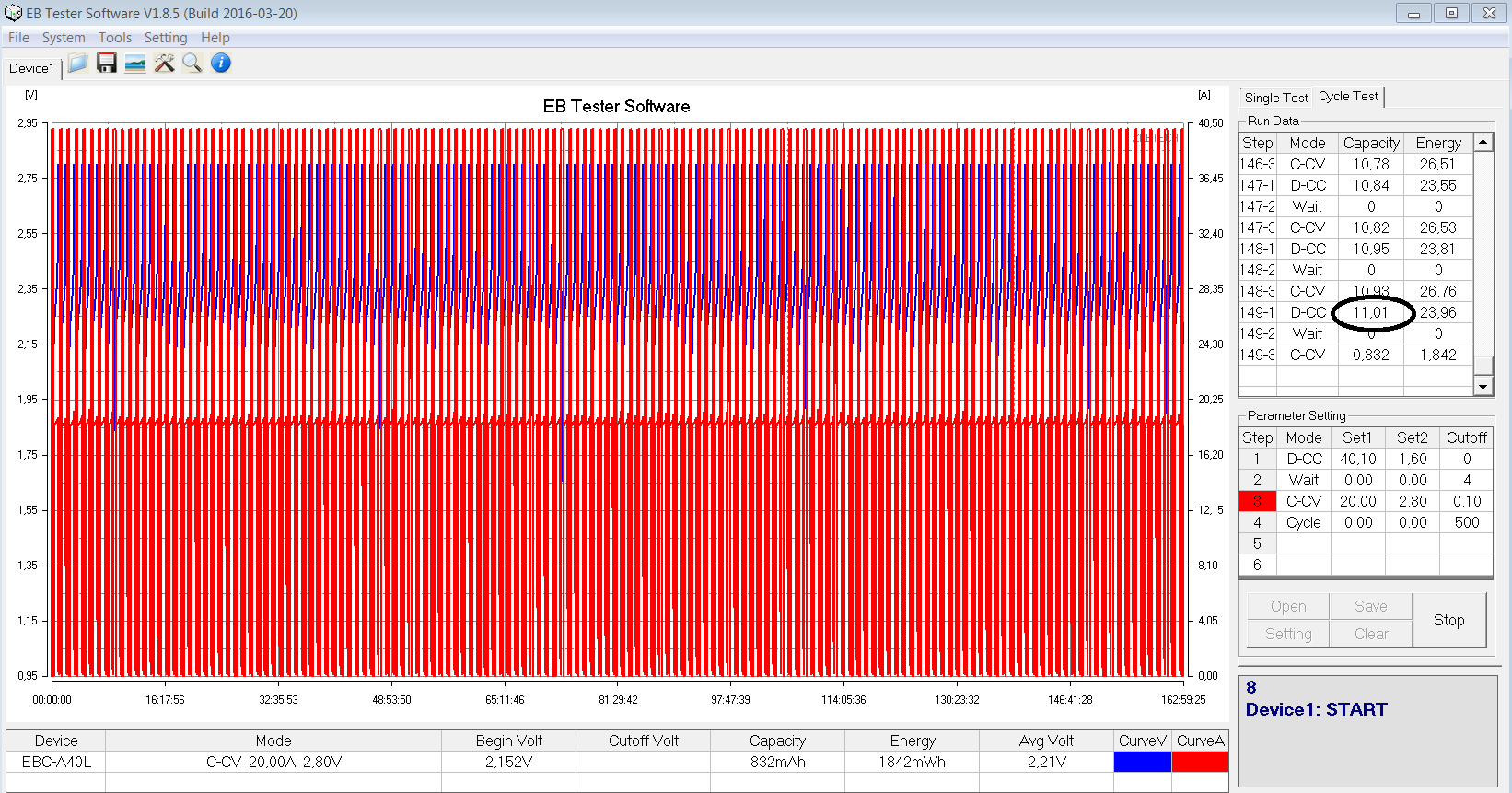Open the File menu

point(18,38)
